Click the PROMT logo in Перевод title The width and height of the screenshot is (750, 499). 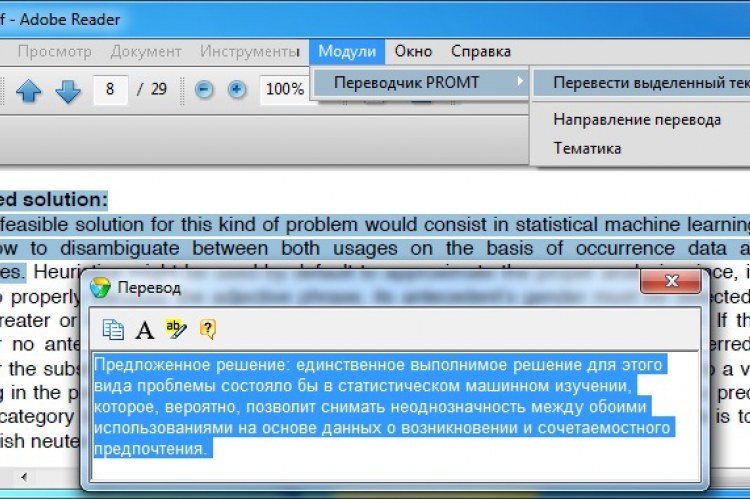100,288
